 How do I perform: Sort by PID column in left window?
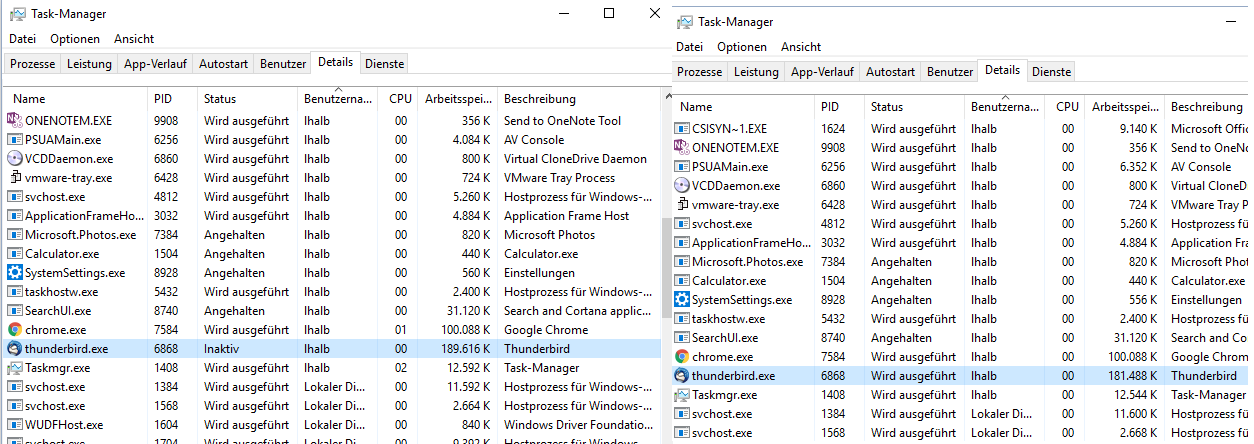coord(172,99)
